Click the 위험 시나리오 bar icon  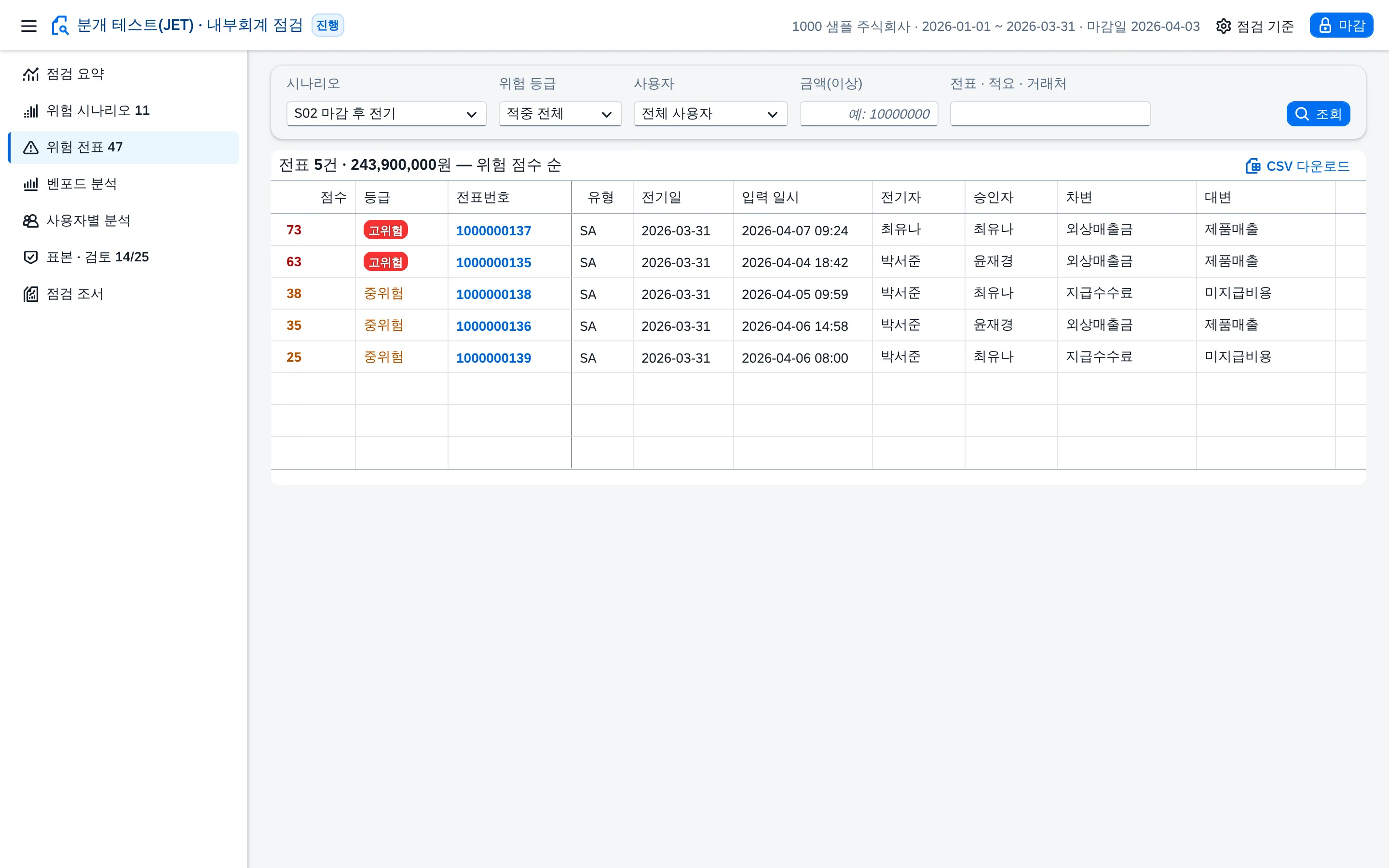[x=31, y=111]
